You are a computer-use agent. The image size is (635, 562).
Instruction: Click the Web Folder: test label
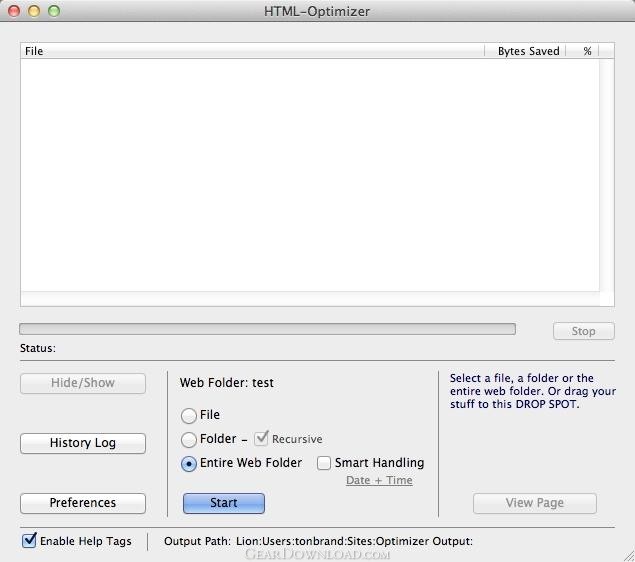pyautogui.click(x=227, y=383)
